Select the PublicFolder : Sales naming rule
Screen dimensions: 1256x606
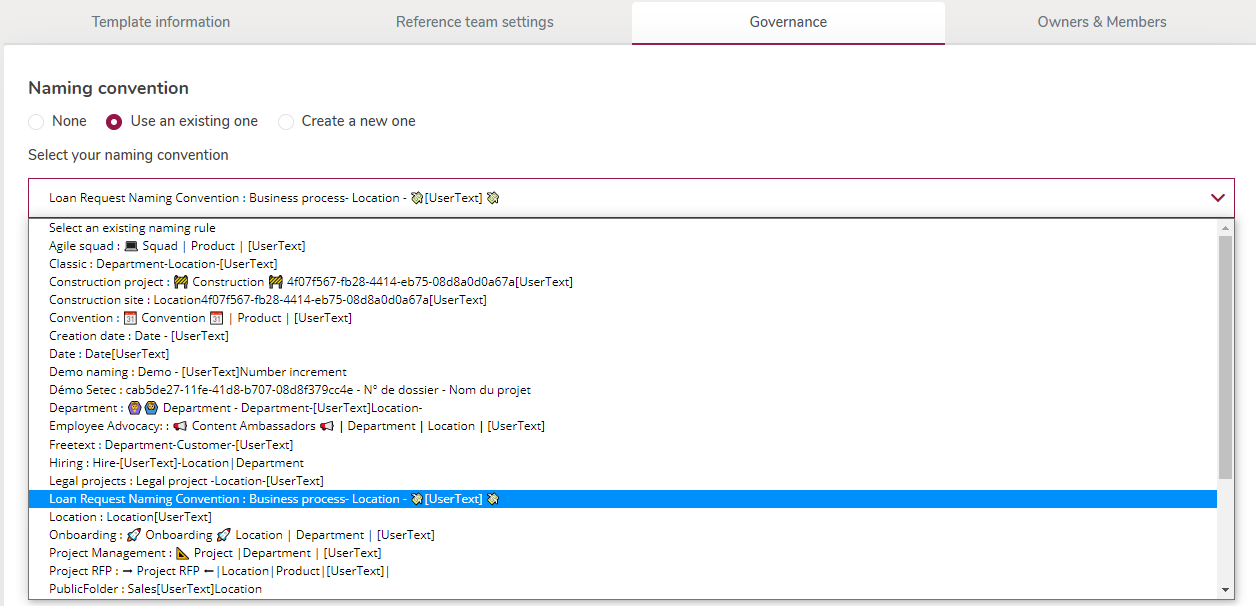(x=623, y=589)
